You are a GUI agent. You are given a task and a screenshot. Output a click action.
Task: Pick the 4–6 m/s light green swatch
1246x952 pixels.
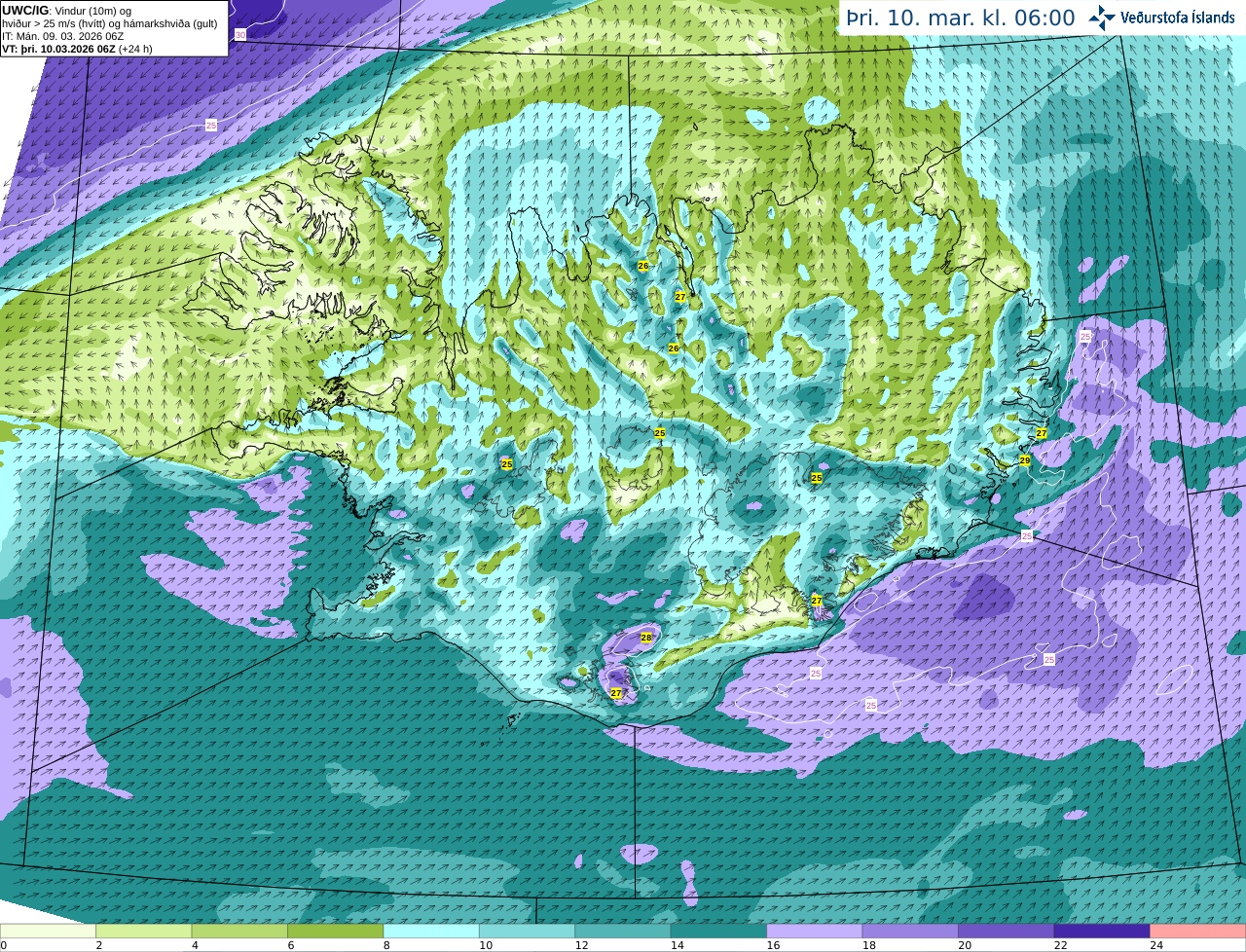click(x=239, y=931)
